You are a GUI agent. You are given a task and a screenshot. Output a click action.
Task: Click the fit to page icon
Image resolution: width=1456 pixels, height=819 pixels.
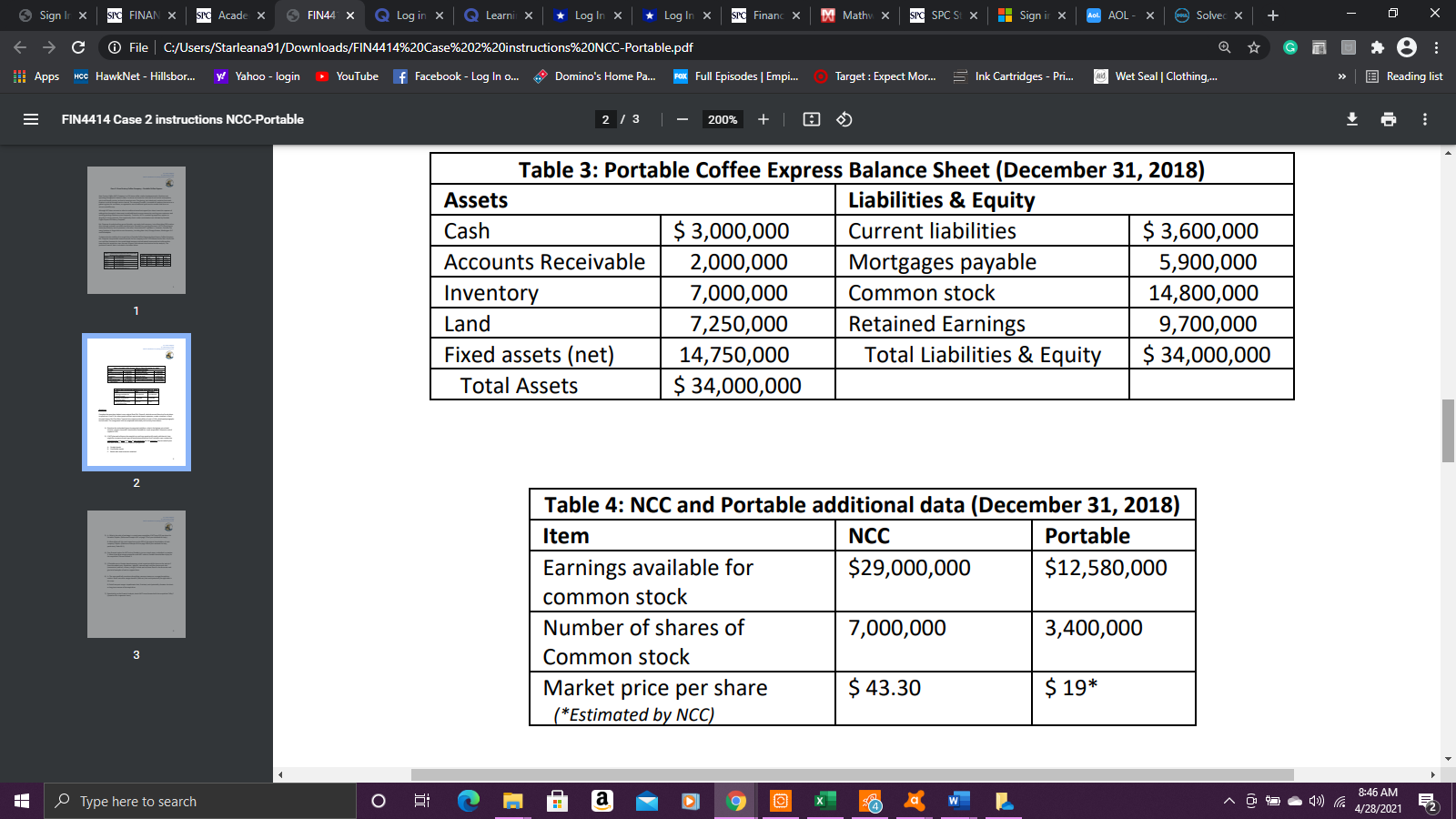coord(812,119)
